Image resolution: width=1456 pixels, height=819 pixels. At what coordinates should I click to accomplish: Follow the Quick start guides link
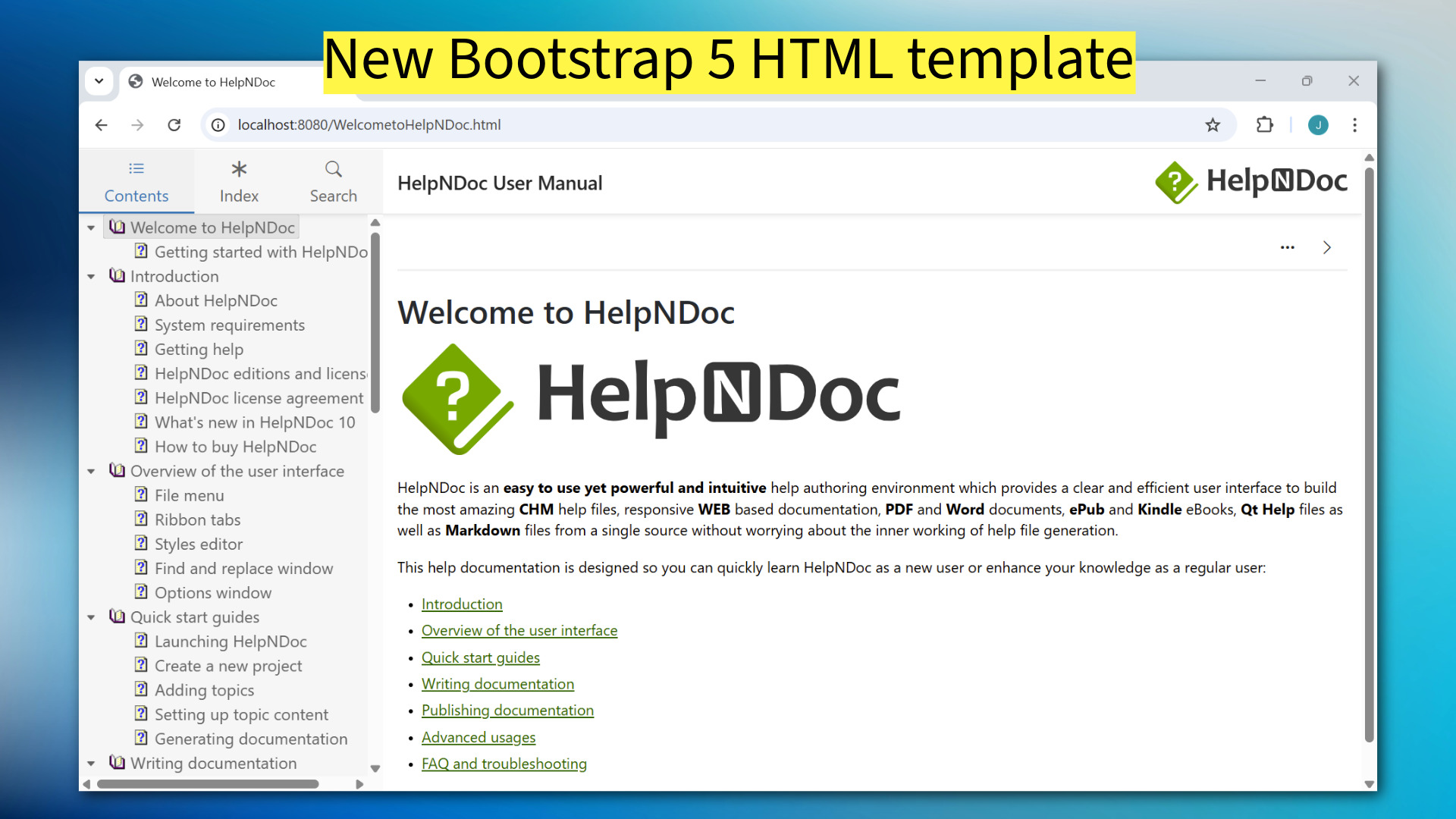[x=481, y=657]
